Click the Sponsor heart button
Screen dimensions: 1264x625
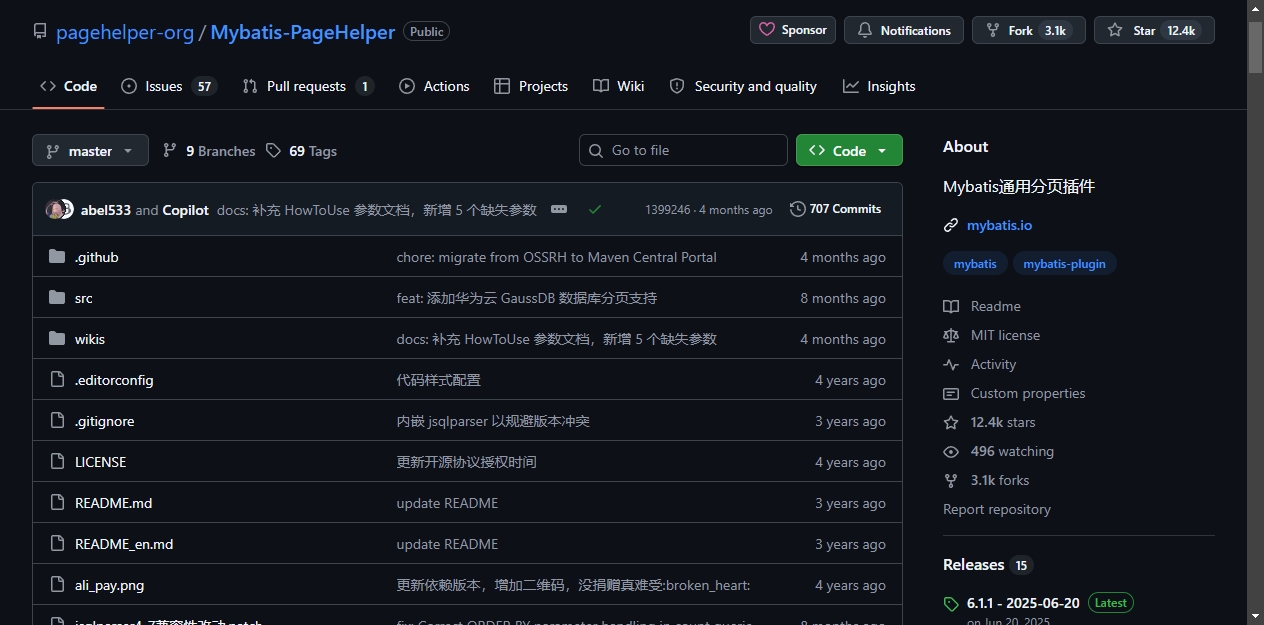tap(793, 30)
